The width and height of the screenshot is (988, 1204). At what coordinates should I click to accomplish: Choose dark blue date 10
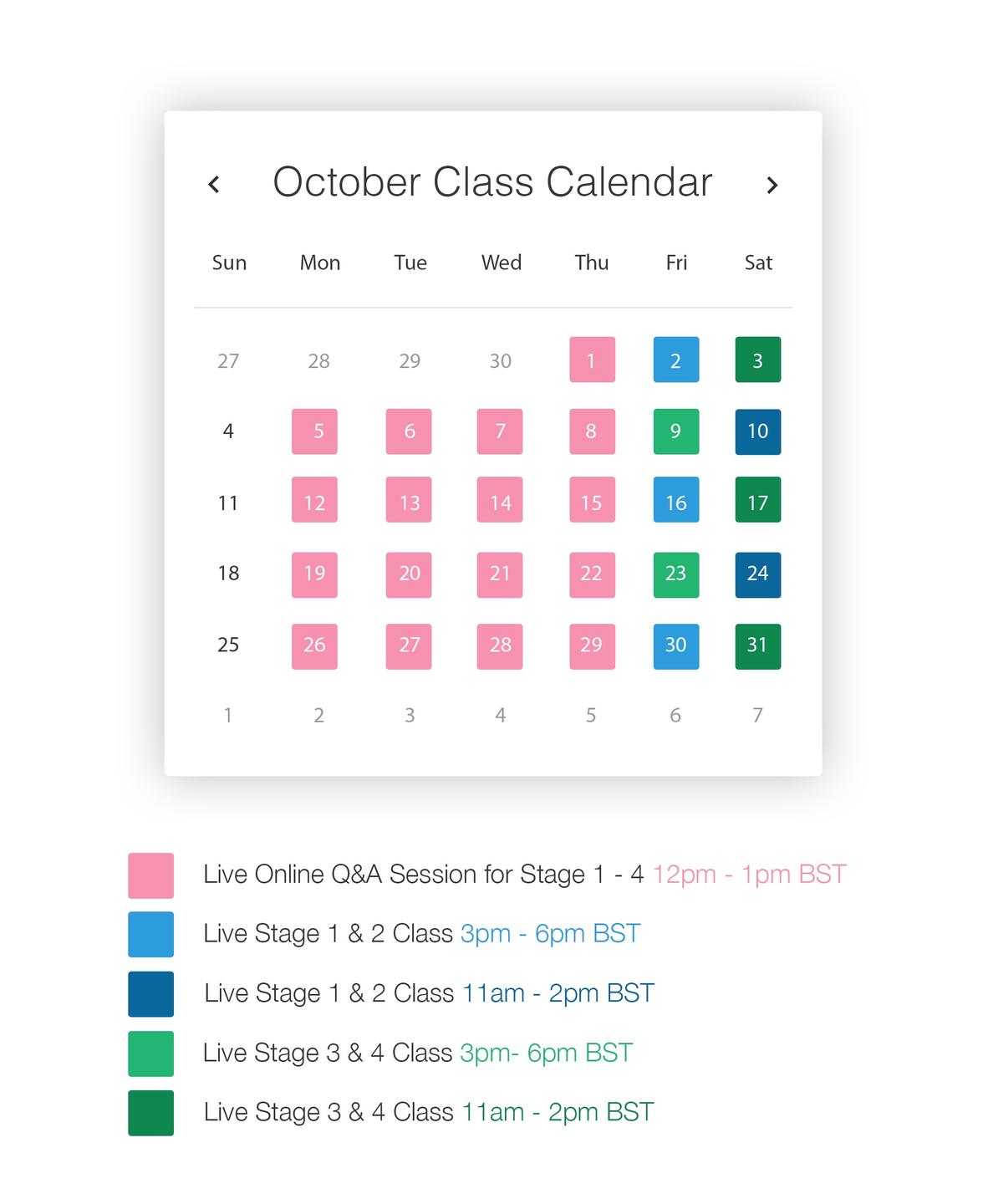757,431
